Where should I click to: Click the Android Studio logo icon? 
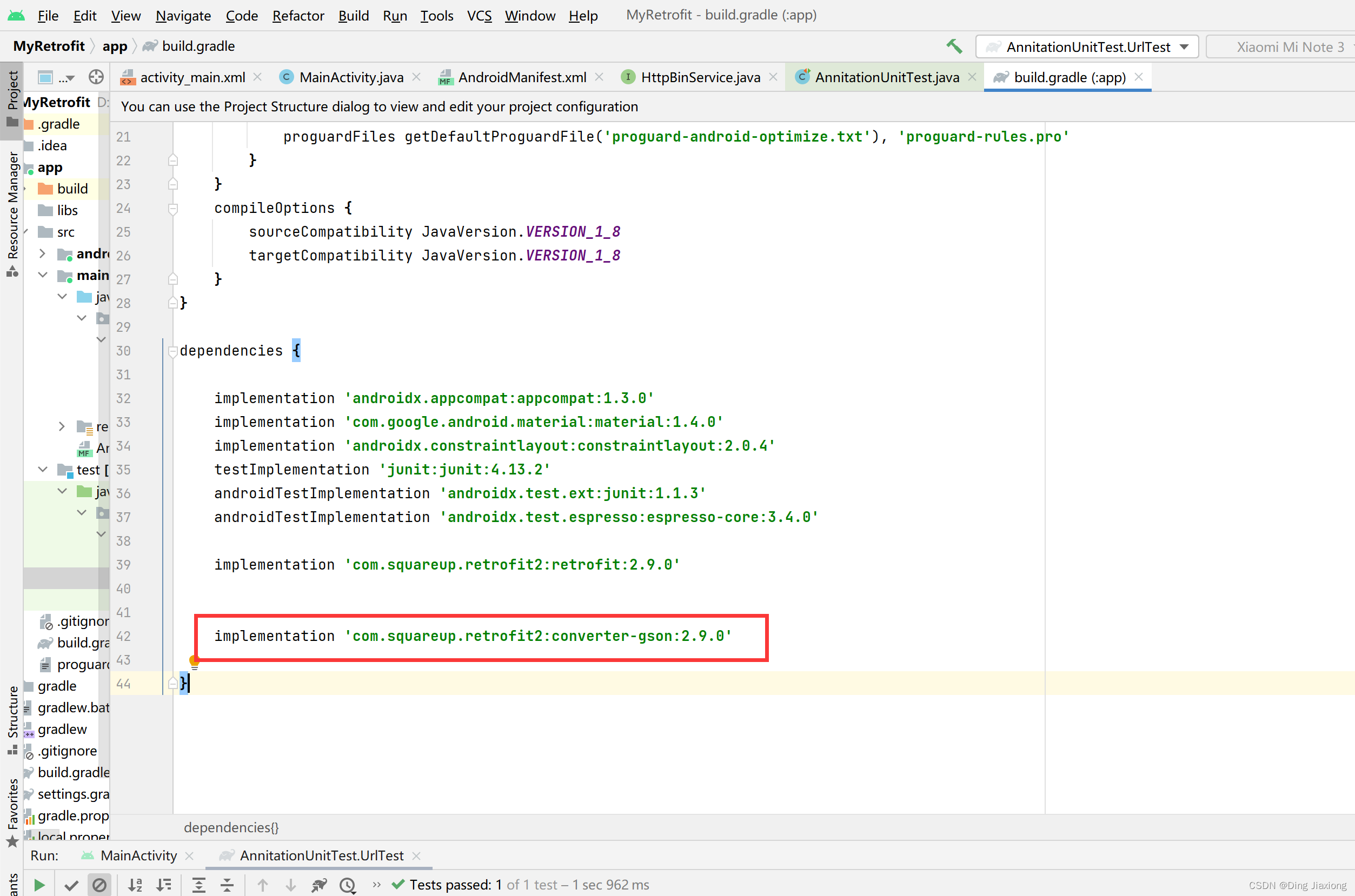[16, 16]
